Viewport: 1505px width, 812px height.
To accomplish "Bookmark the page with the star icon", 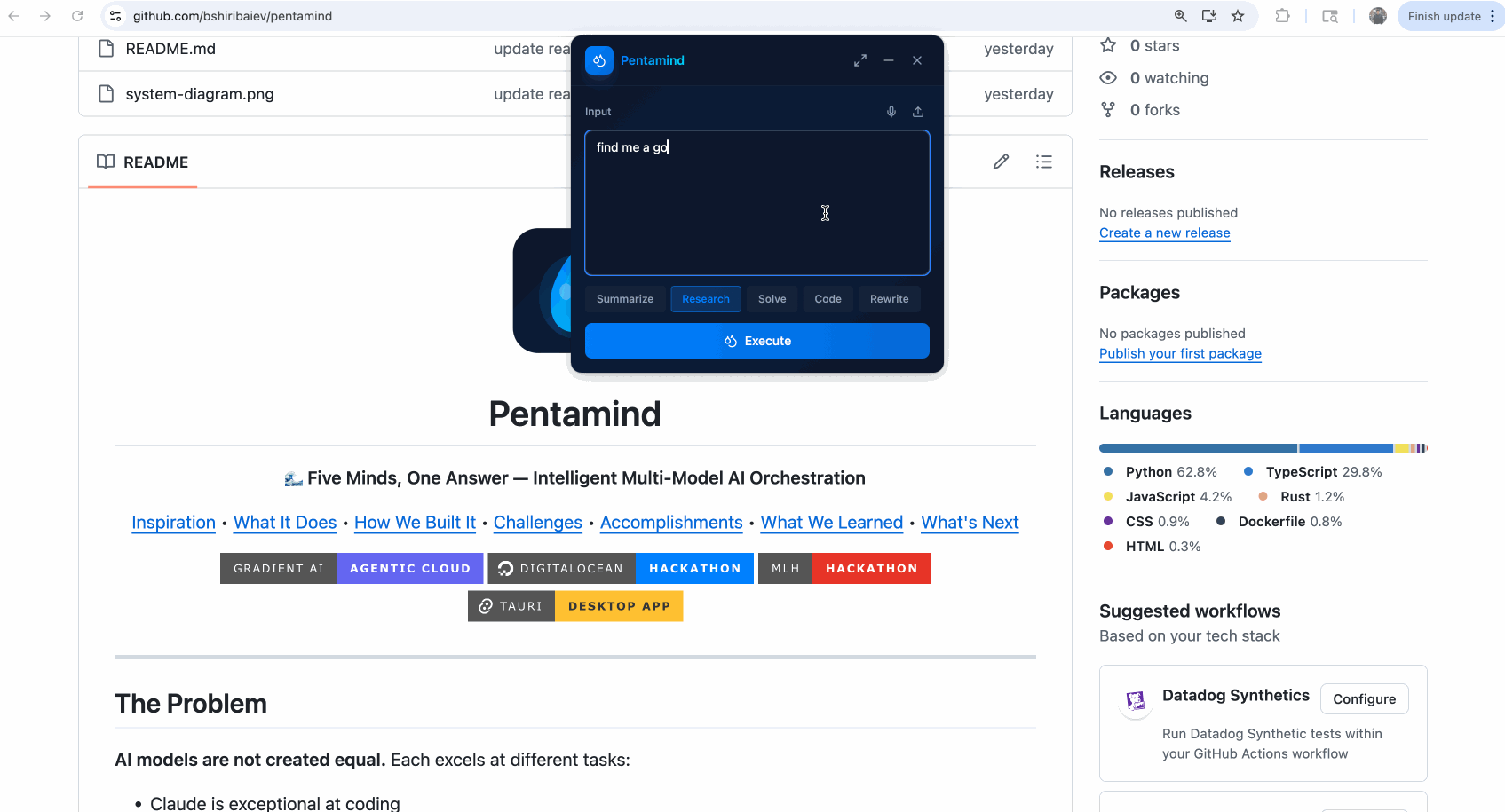I will click(1238, 16).
